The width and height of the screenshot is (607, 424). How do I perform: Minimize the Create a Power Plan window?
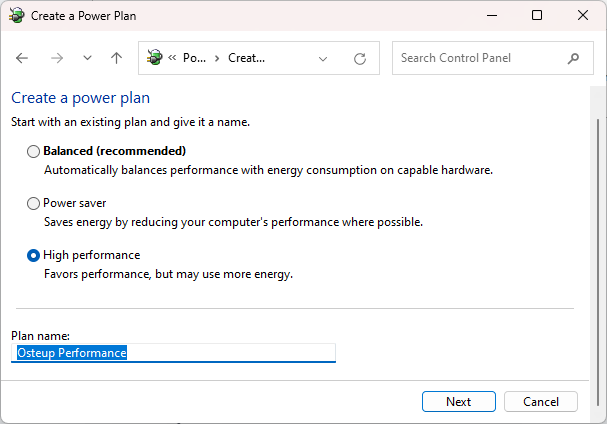pos(491,15)
